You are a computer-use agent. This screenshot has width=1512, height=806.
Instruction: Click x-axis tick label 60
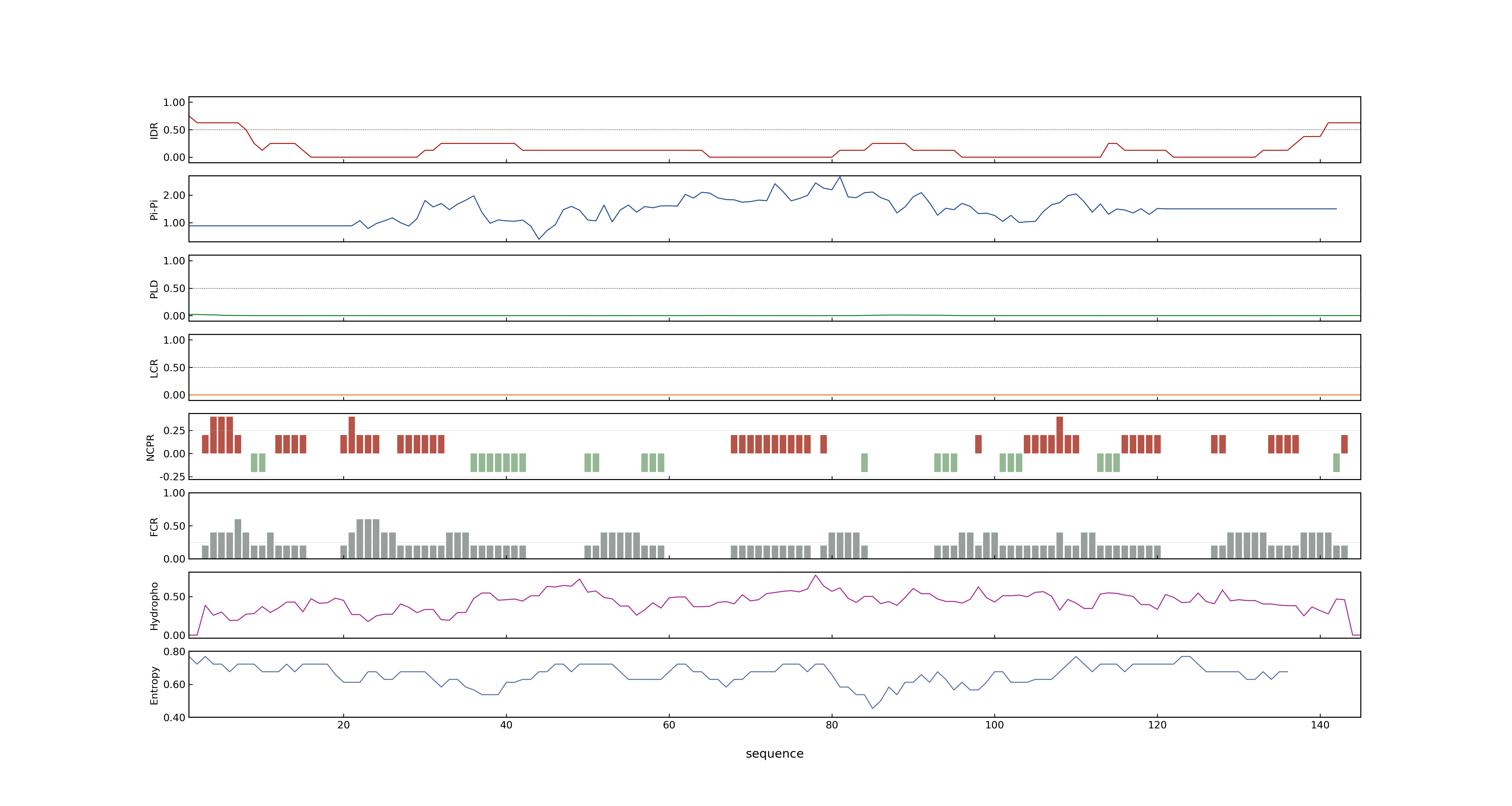tap(669, 725)
